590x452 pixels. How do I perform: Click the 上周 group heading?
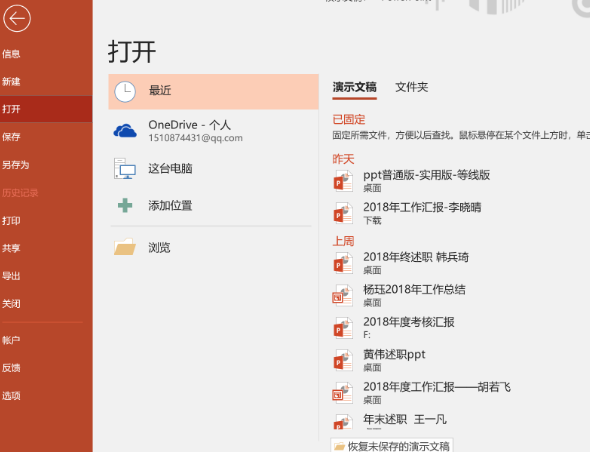click(343, 241)
